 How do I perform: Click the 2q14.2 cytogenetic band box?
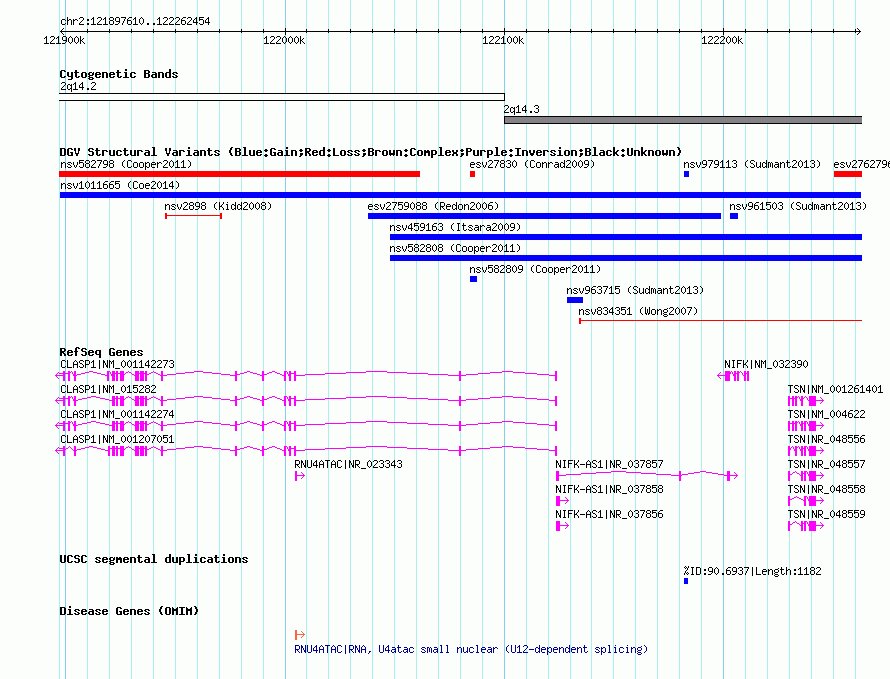coord(282,97)
